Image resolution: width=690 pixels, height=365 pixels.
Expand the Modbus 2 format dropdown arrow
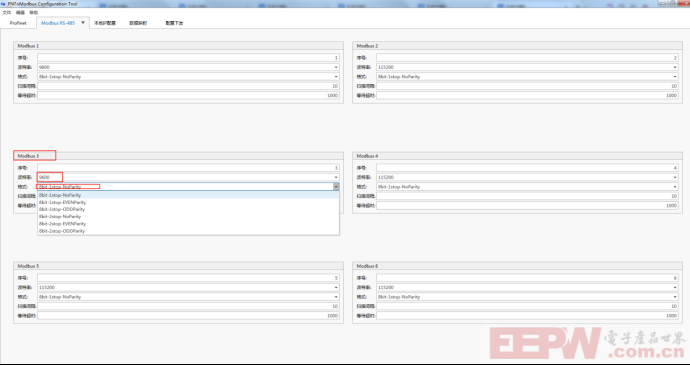675,77
